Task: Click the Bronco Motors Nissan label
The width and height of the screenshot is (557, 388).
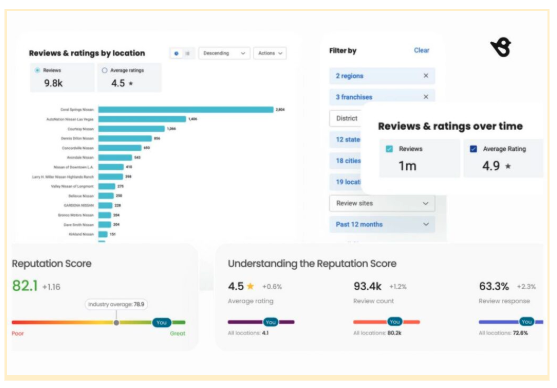Action: (76, 215)
